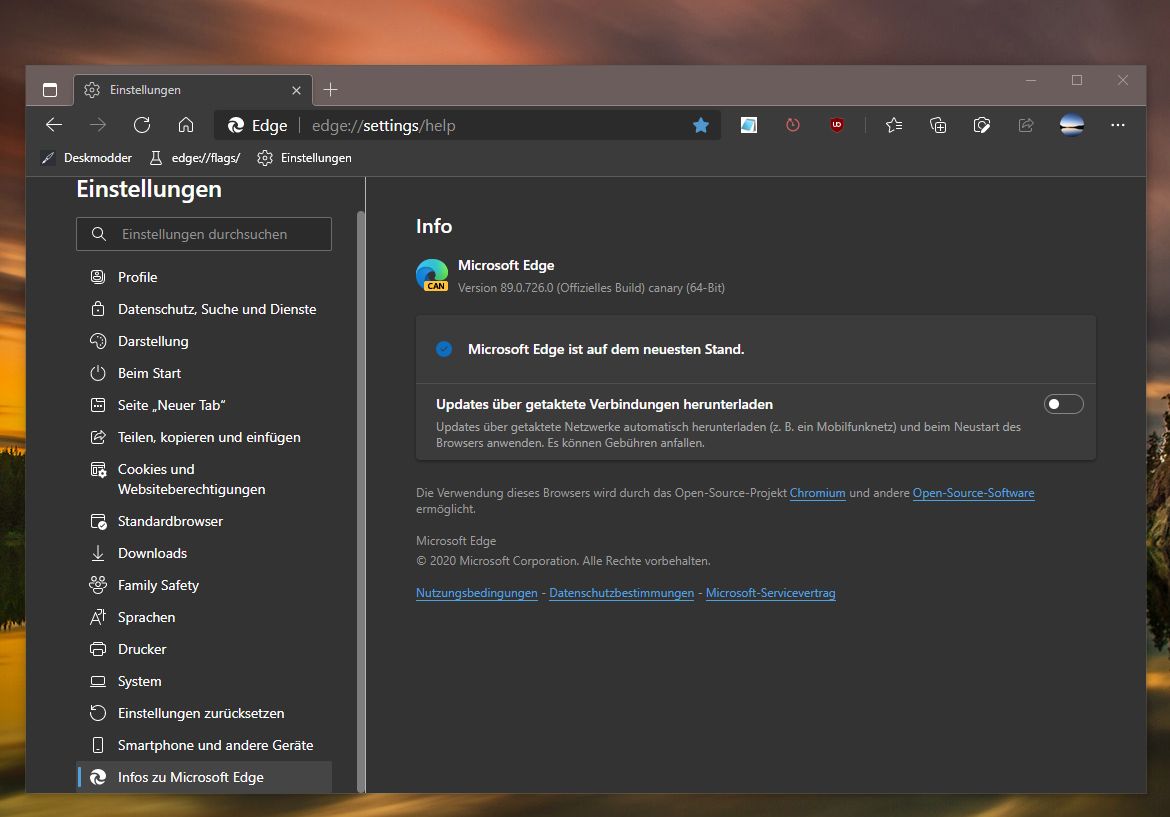Screen dimensions: 1170x817
Task: Click the blue square extension icon
Action: tap(748, 125)
